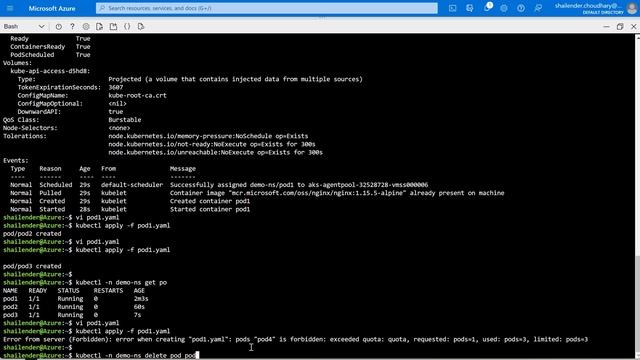
Task: Click 'kubectl -n demo-ns get po' command
Action: (121, 282)
